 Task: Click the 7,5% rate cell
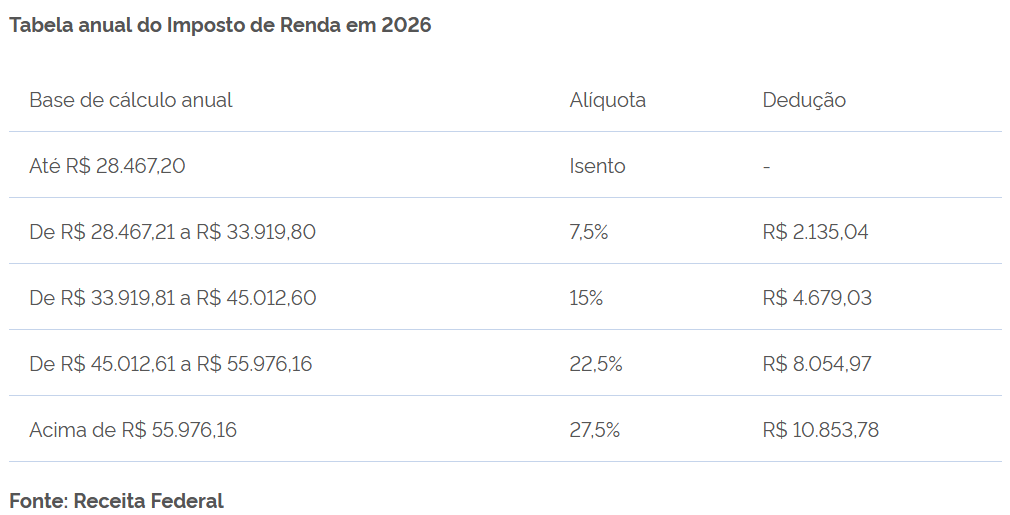[589, 232]
